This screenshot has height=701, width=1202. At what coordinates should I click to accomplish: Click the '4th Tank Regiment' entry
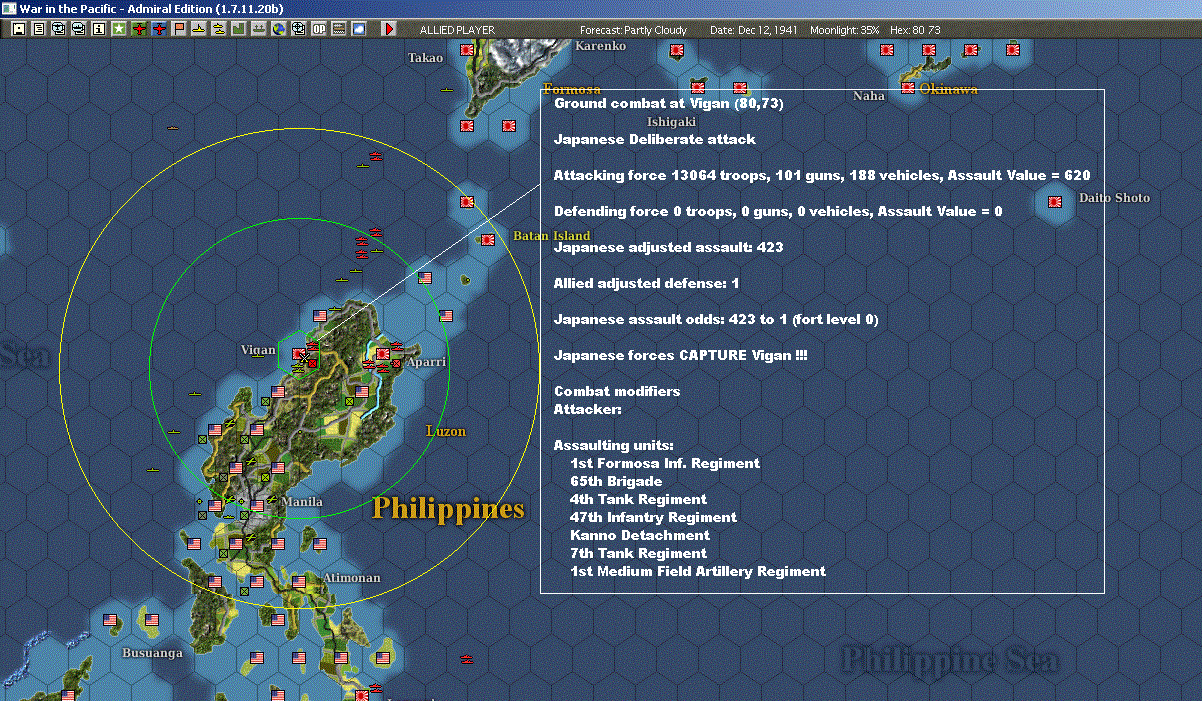click(x=638, y=499)
